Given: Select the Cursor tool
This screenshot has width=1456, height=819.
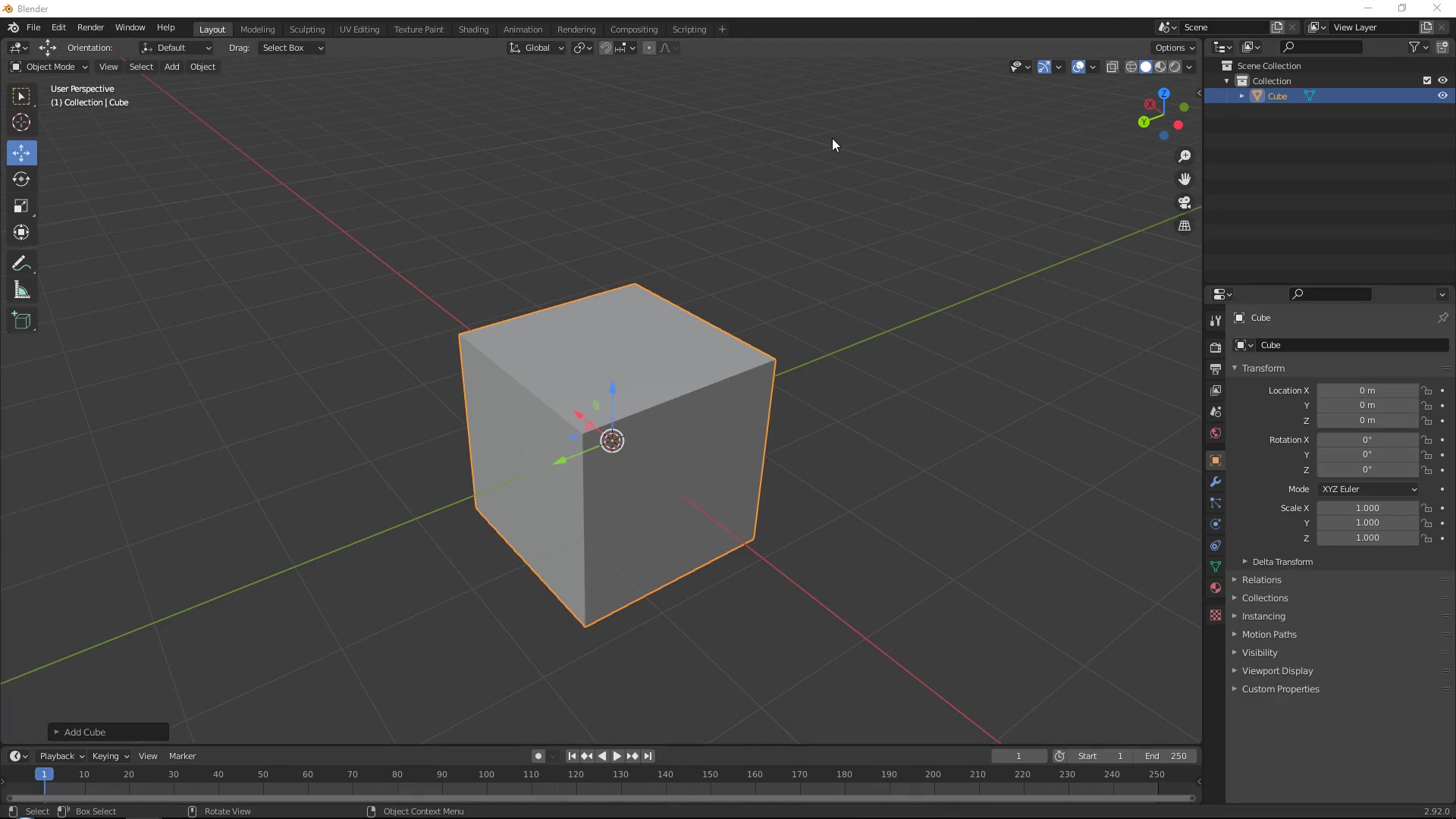Looking at the screenshot, I should tap(21, 122).
